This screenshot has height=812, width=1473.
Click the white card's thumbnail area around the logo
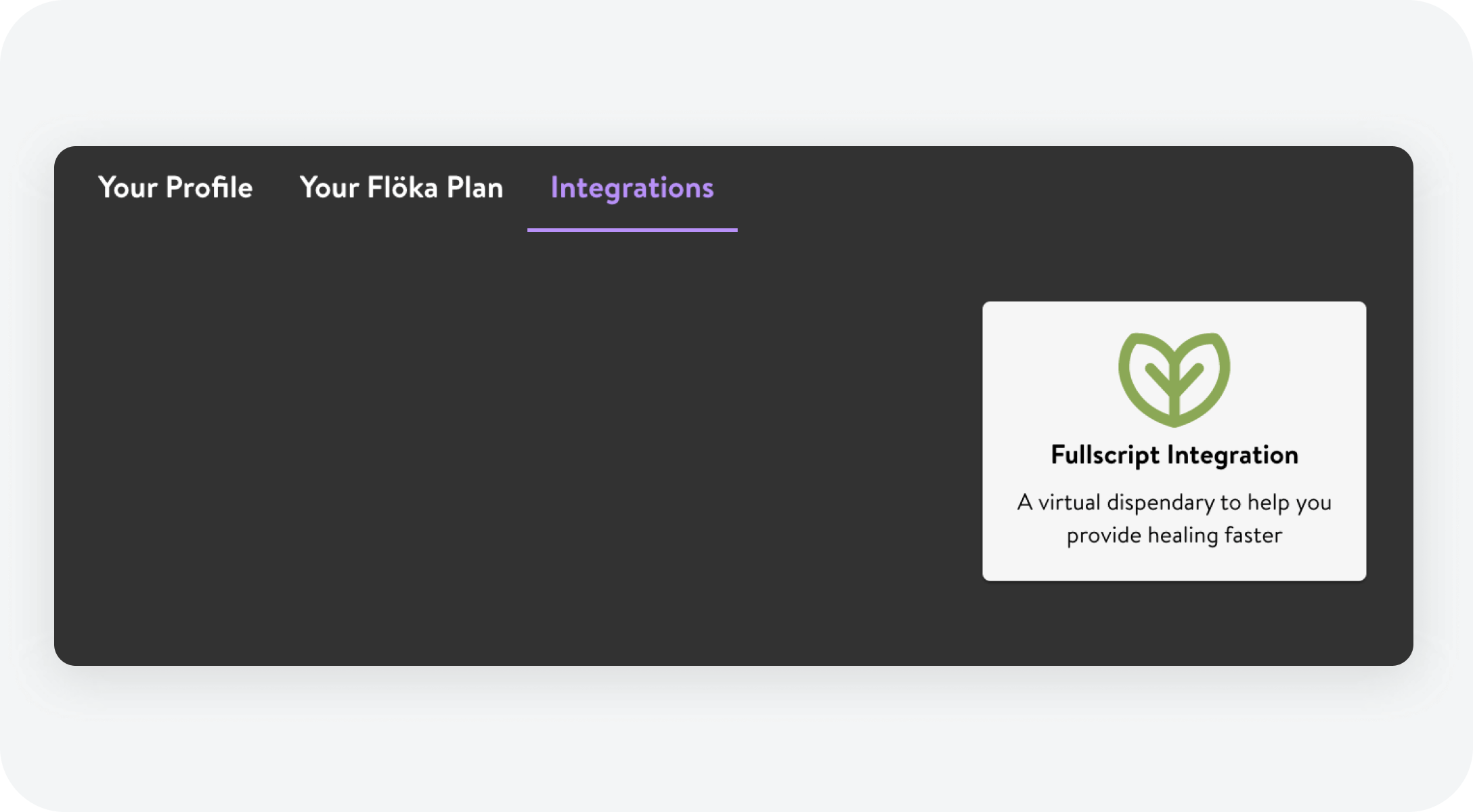[x=1174, y=380]
